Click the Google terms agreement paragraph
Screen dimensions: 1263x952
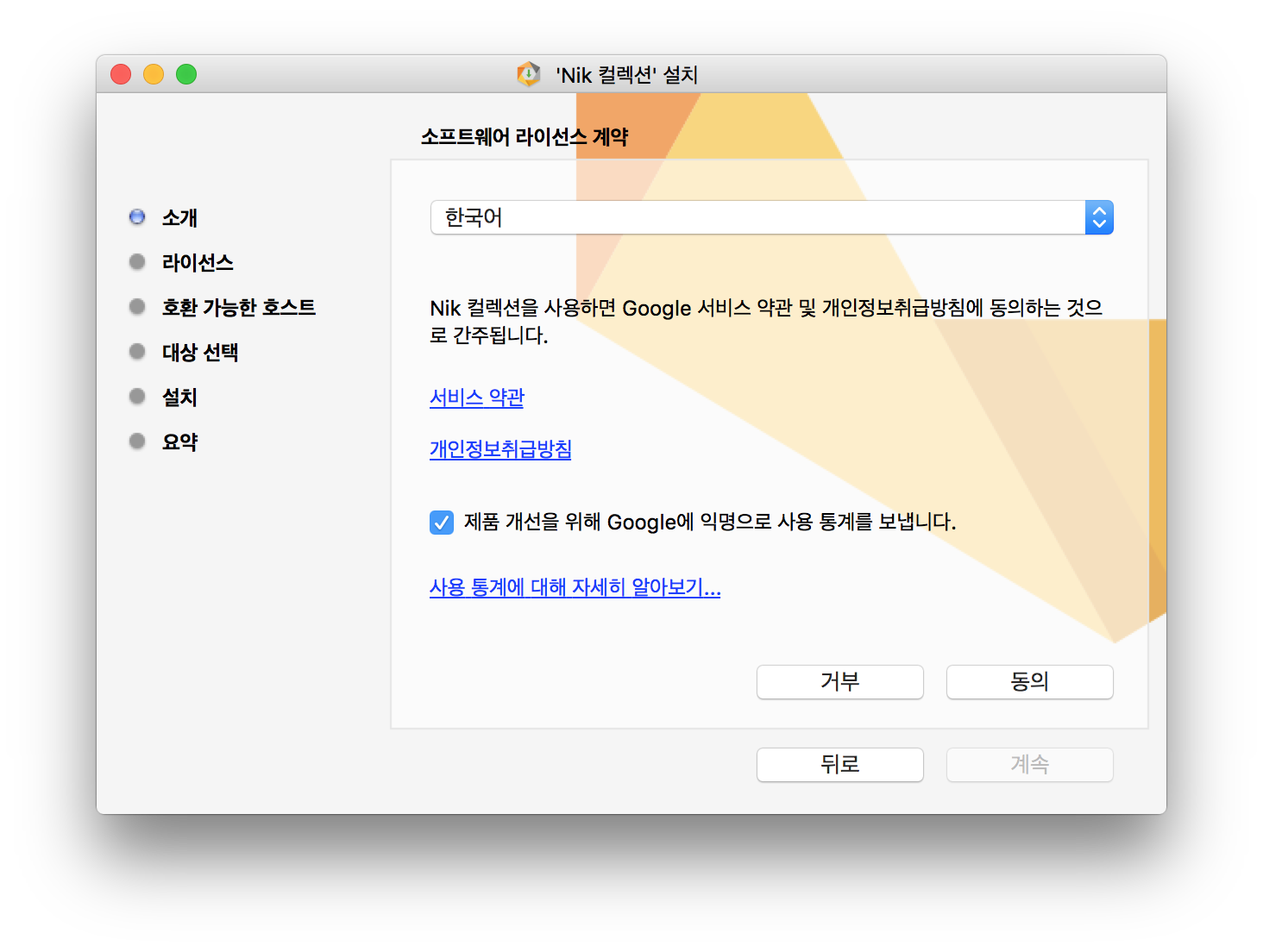(766, 322)
